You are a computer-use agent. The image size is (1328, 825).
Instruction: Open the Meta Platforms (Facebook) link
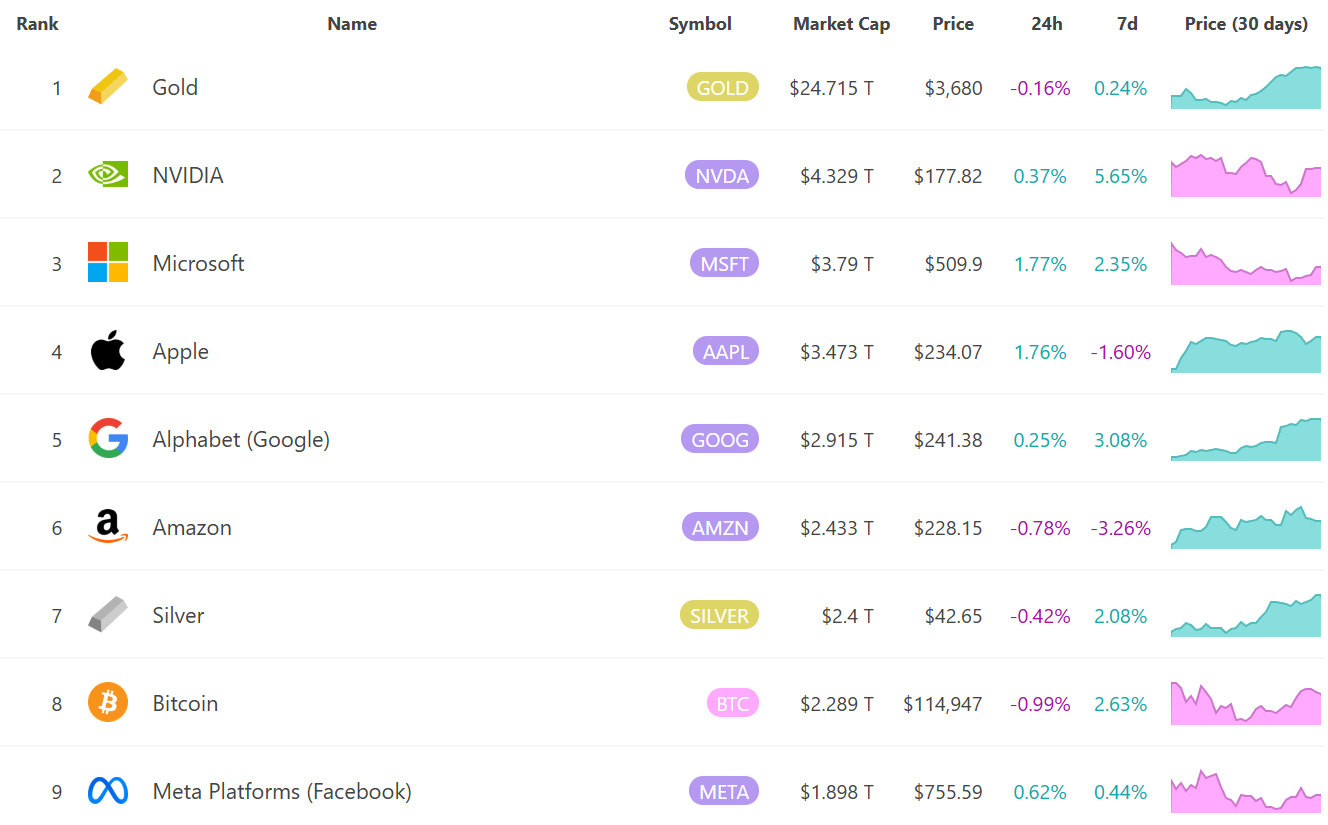click(x=282, y=791)
